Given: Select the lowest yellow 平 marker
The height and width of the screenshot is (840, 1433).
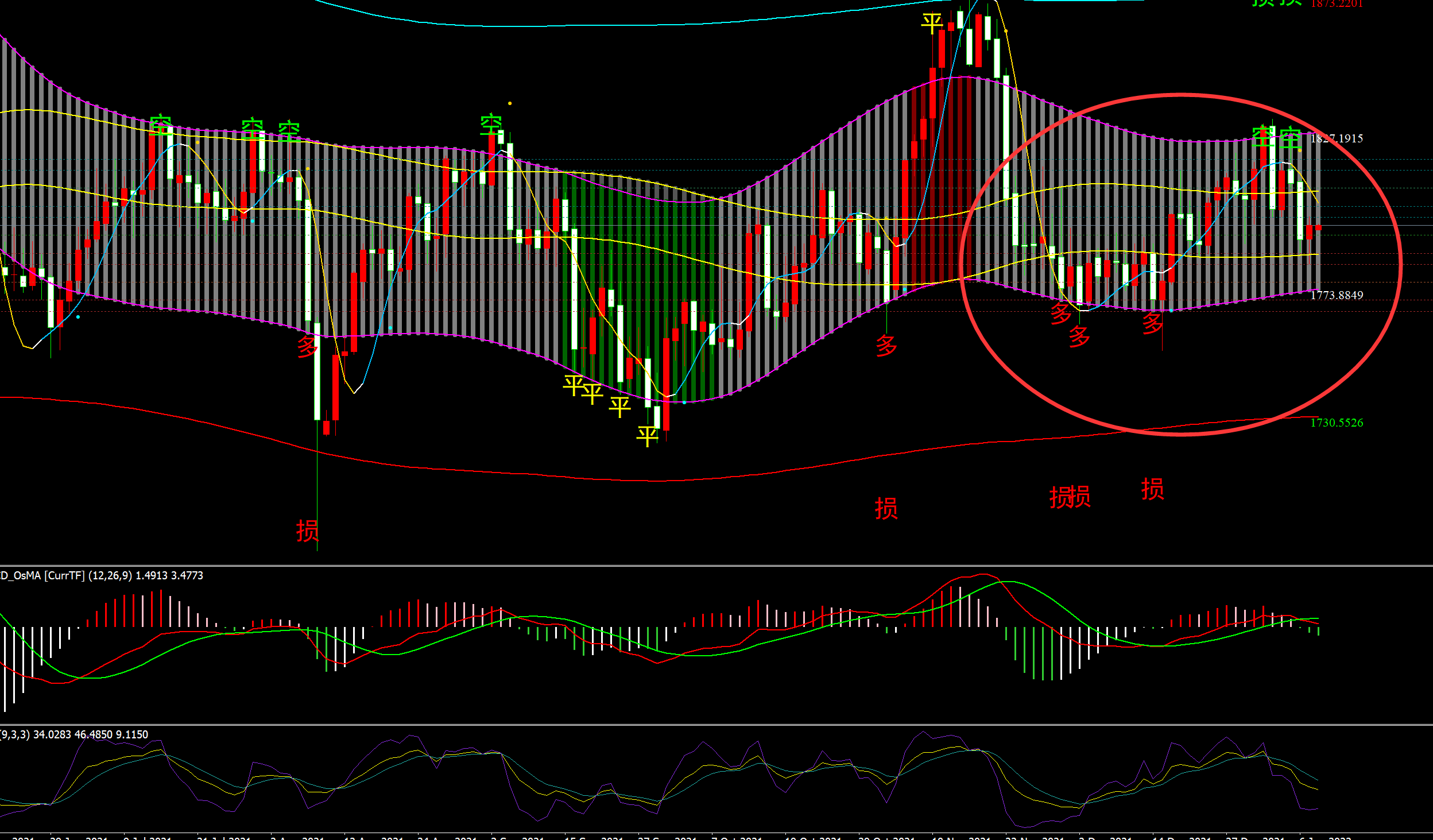Looking at the screenshot, I should [647, 436].
